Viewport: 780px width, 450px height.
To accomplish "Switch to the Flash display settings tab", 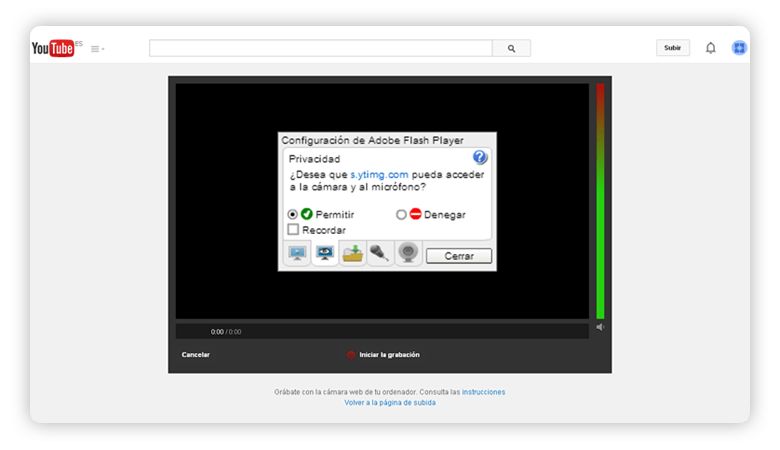I will [x=297, y=253].
